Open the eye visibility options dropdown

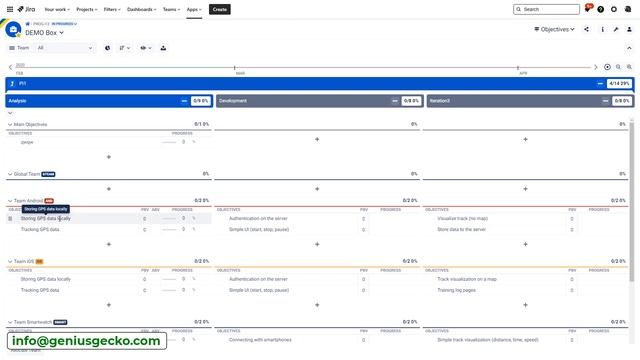pos(146,48)
